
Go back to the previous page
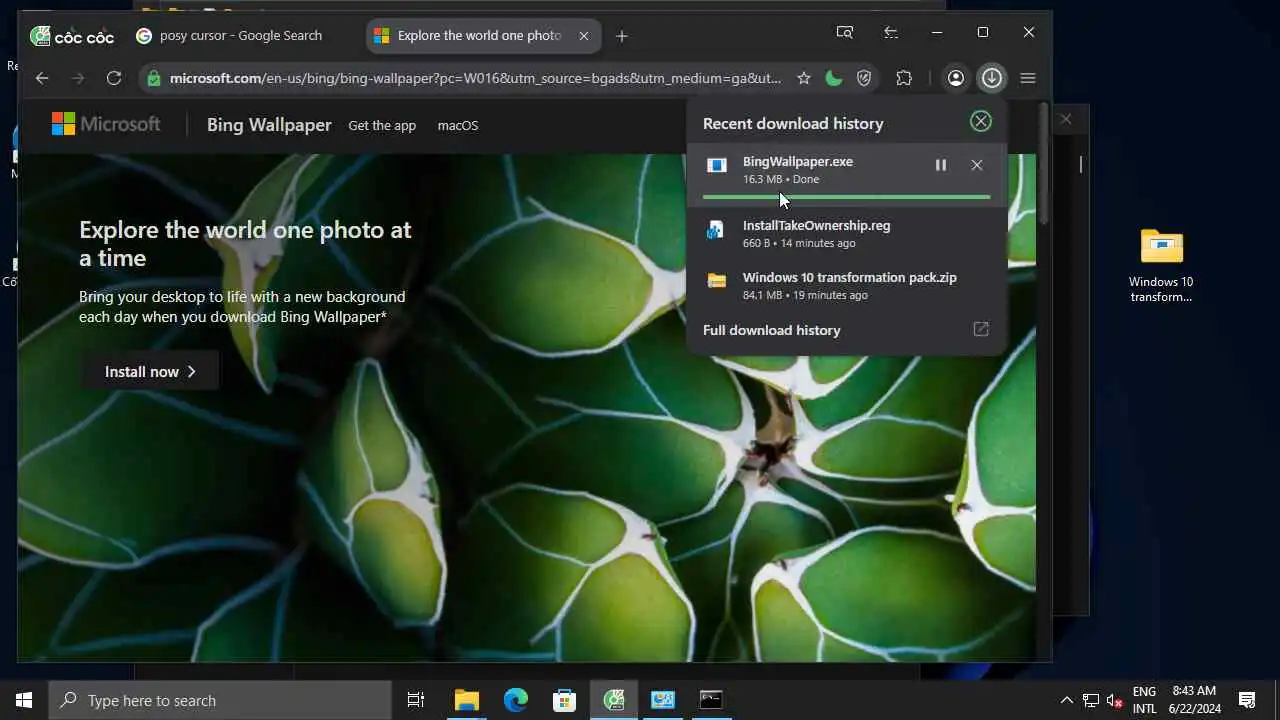[42, 78]
